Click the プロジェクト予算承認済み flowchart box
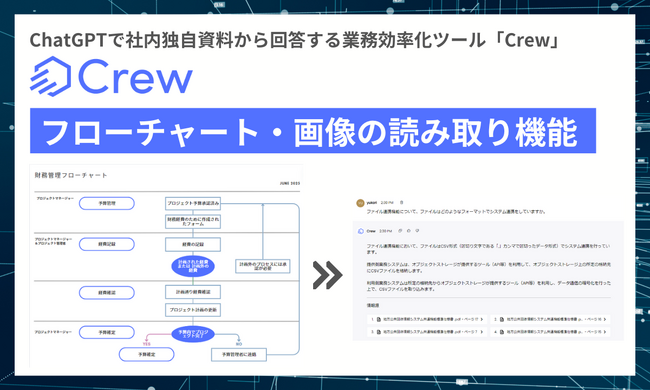Image resolution: width=650 pixels, height=390 pixels. 193,203
